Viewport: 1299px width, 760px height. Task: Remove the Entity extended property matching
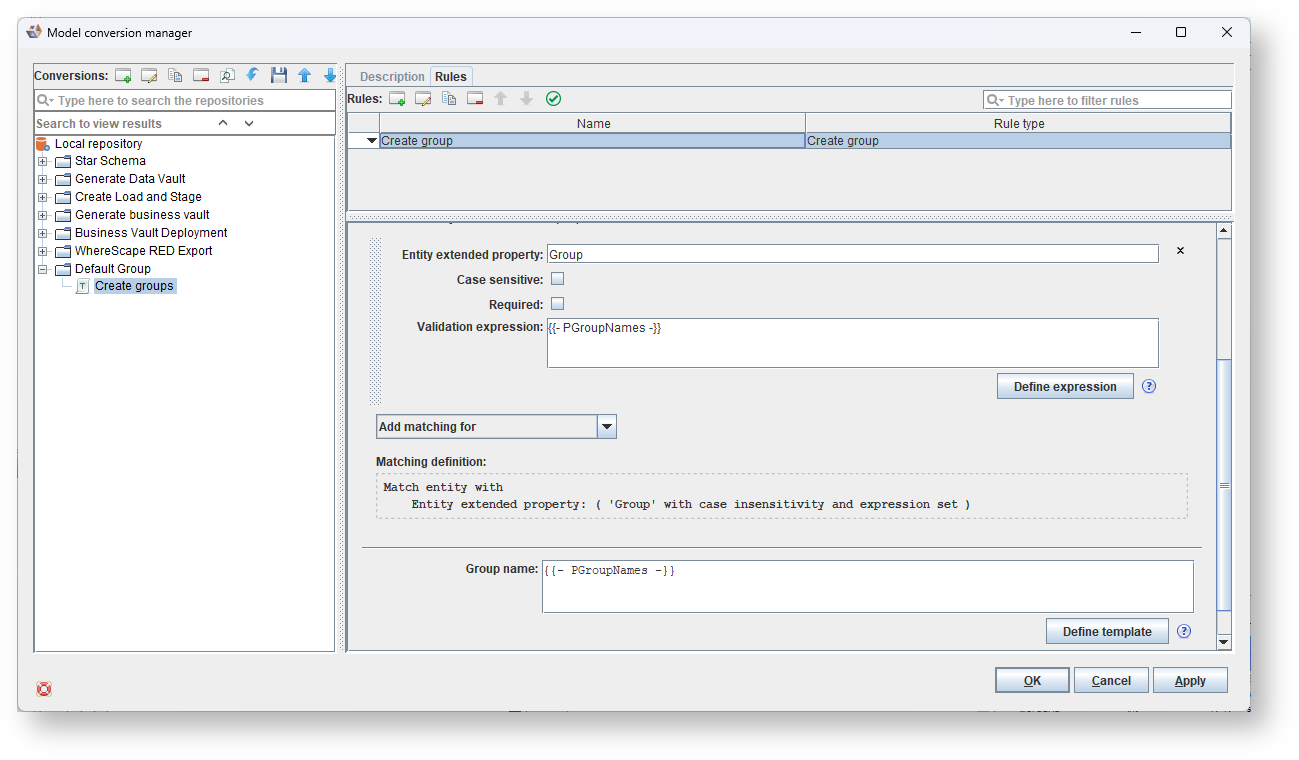1180,251
